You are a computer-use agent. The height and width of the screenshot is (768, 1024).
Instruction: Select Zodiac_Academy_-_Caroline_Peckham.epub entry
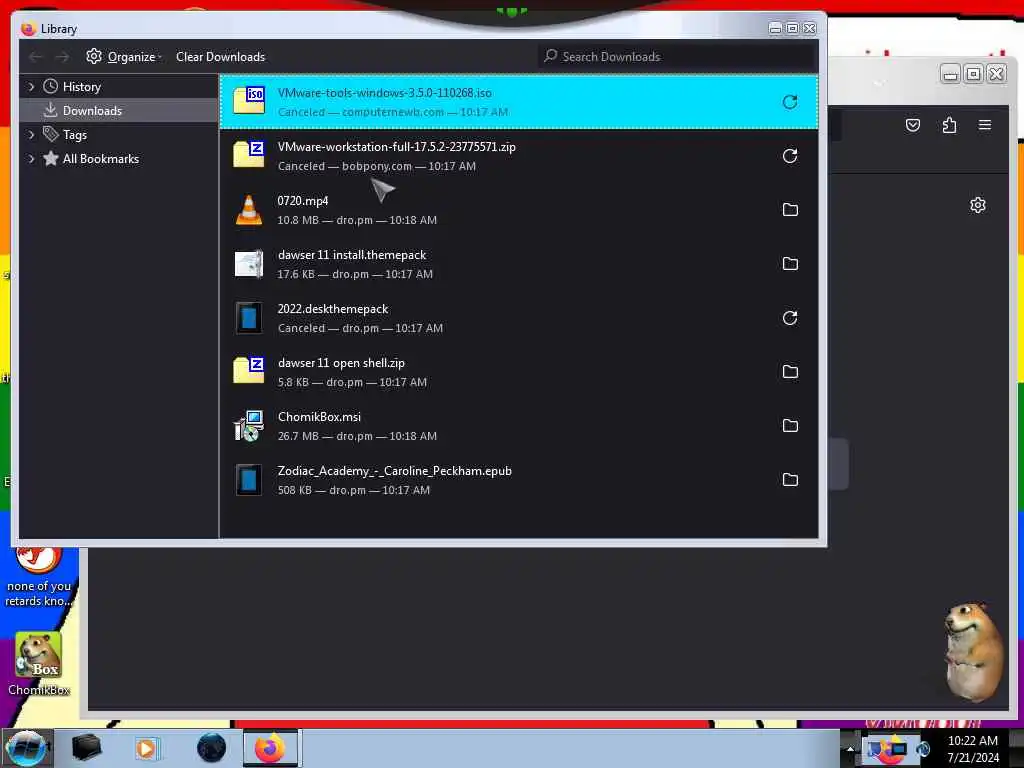[x=519, y=480]
